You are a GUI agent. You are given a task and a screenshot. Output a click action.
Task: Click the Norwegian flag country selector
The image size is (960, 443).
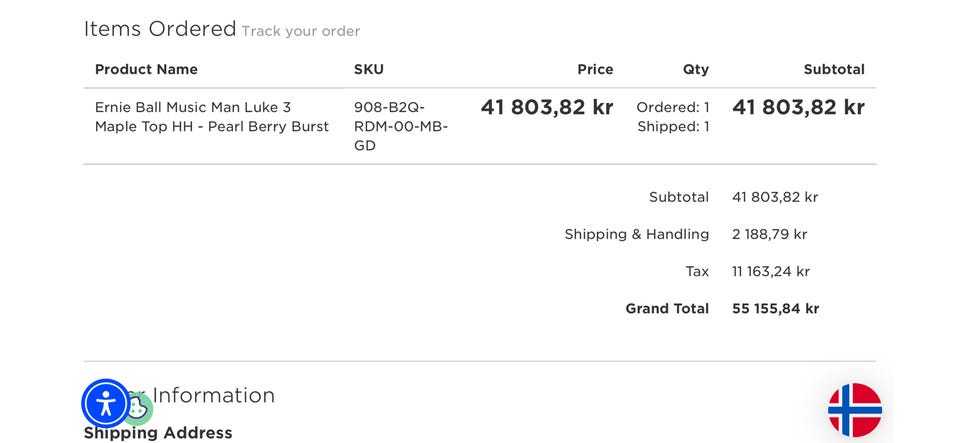(x=854, y=410)
